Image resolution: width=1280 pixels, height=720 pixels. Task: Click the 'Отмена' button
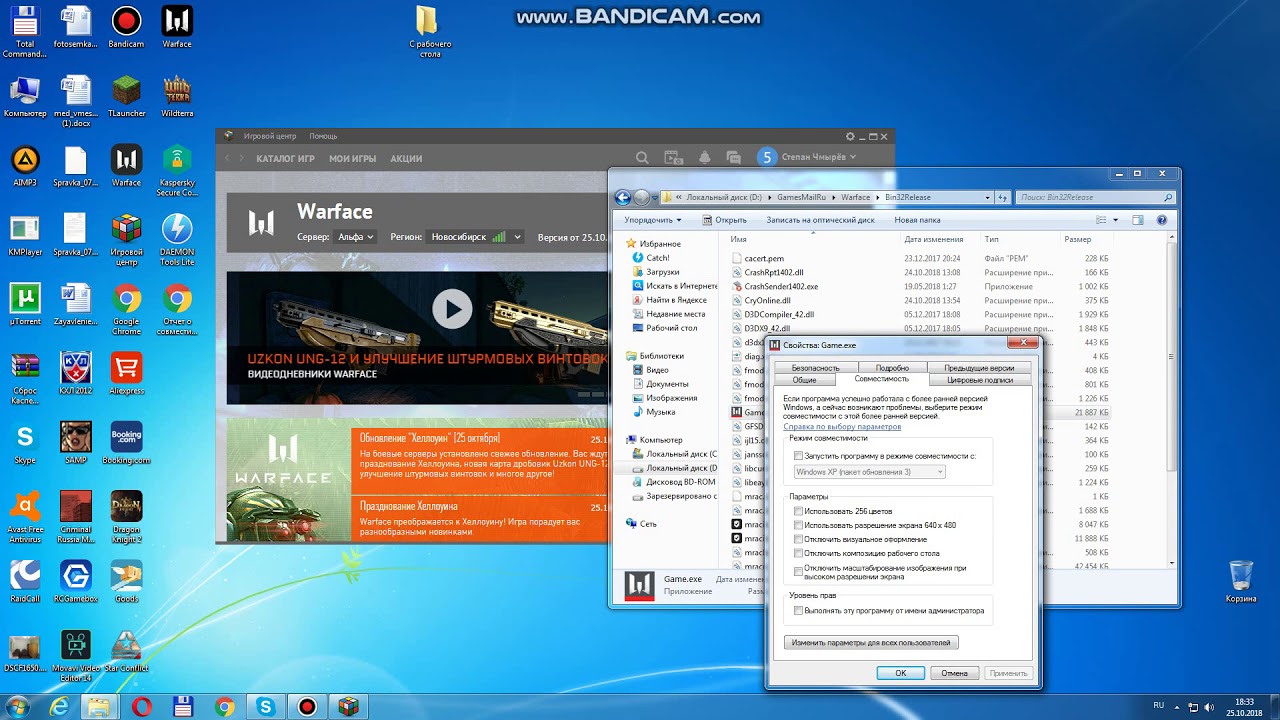[954, 673]
